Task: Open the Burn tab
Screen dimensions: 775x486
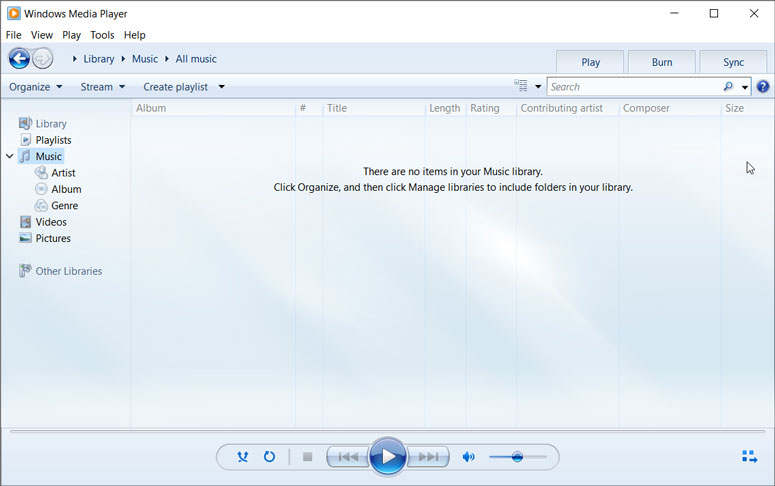Action: 662,62
